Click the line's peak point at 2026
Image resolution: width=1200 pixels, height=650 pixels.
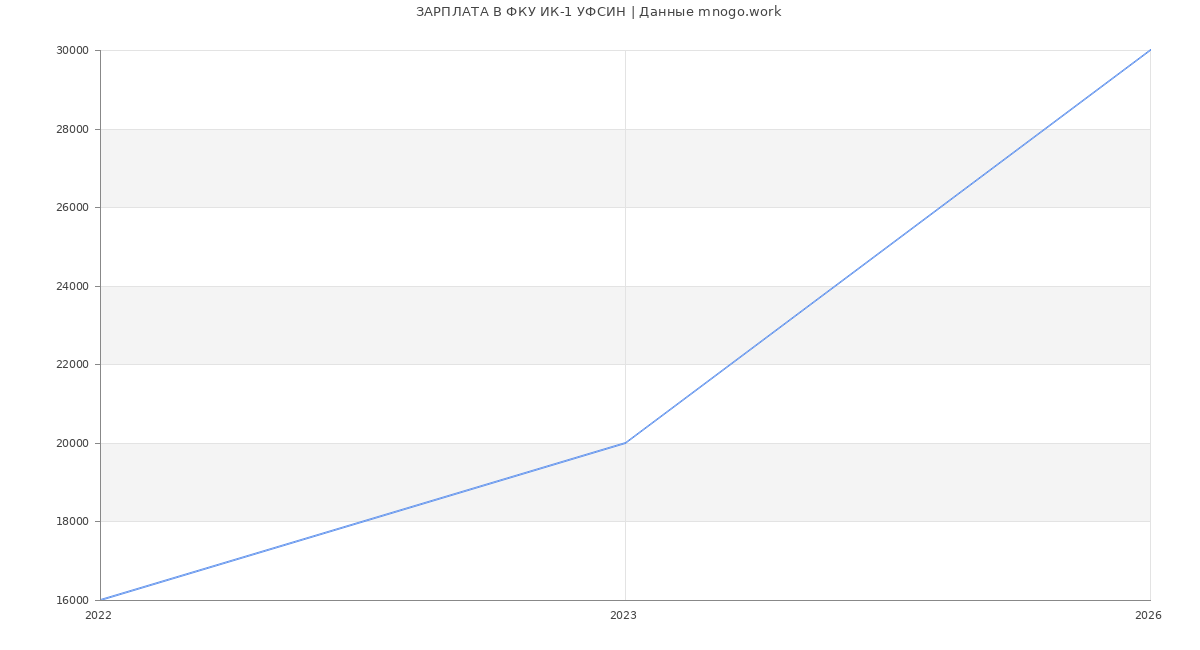click(x=1150, y=50)
